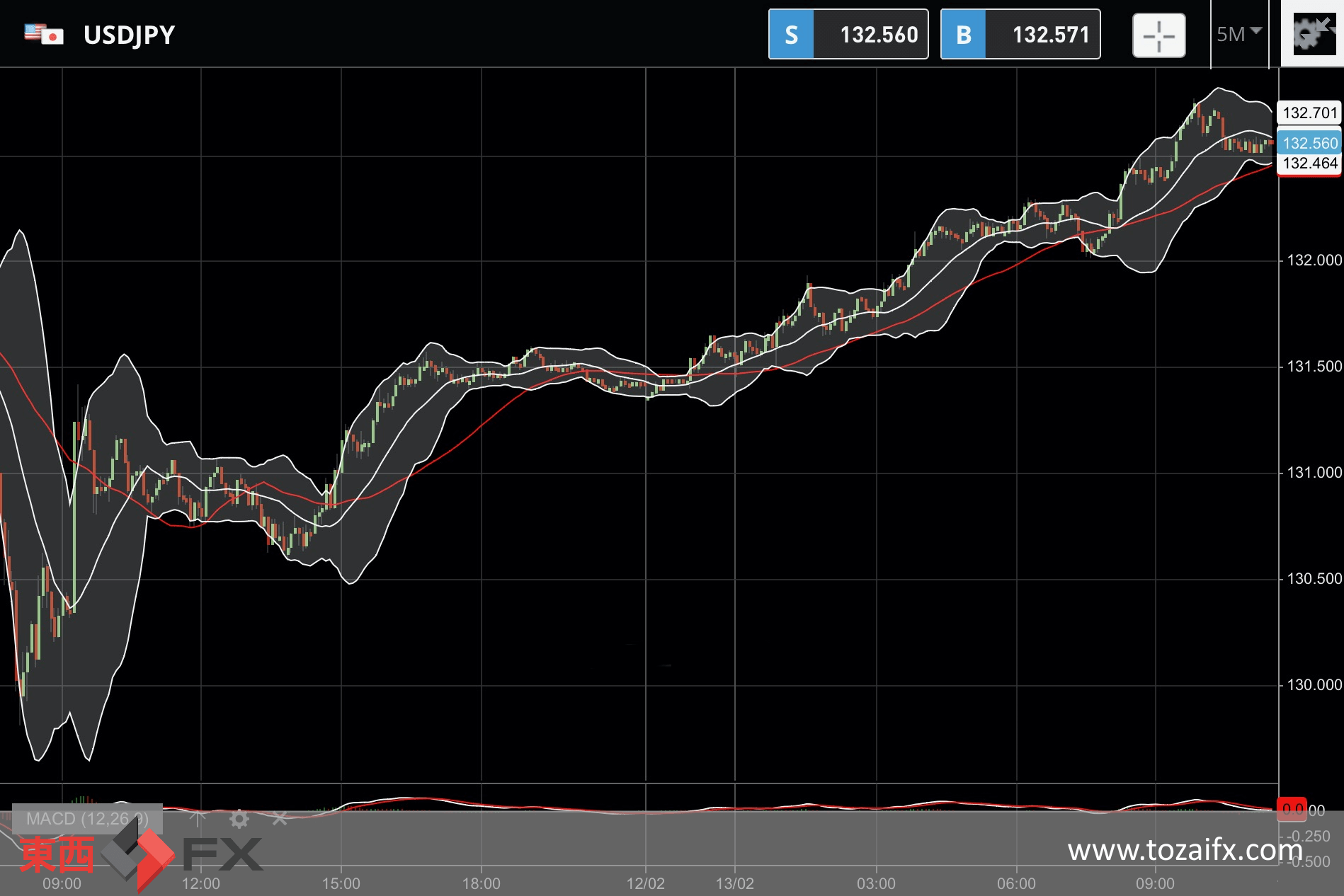Click the 132.464 lower band price label
The image size is (1344, 896).
1309,163
